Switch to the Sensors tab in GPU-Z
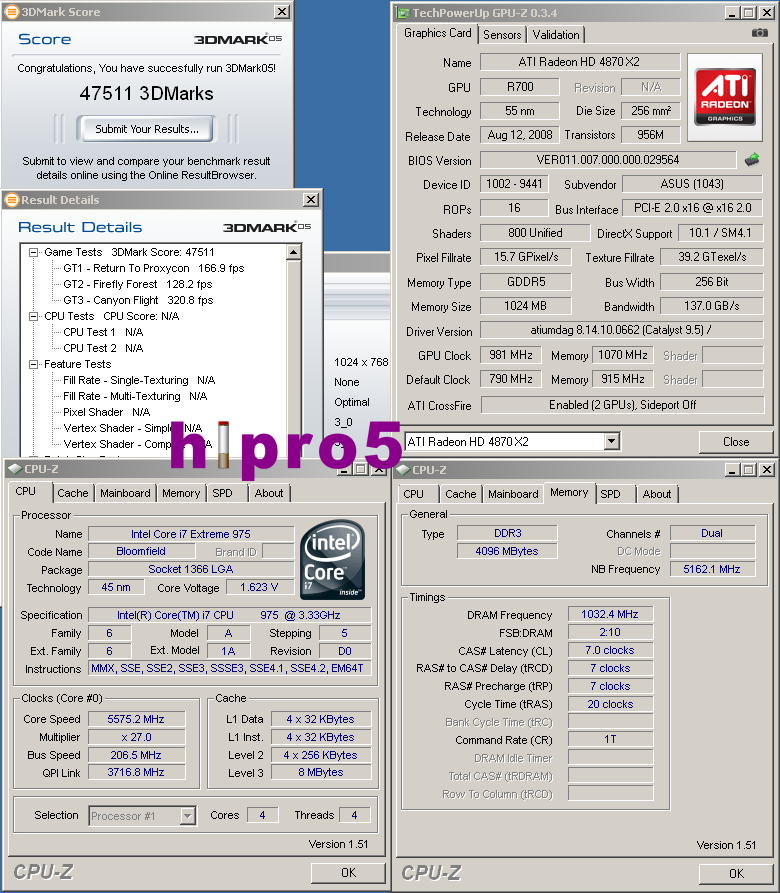780x893 pixels. coord(502,35)
